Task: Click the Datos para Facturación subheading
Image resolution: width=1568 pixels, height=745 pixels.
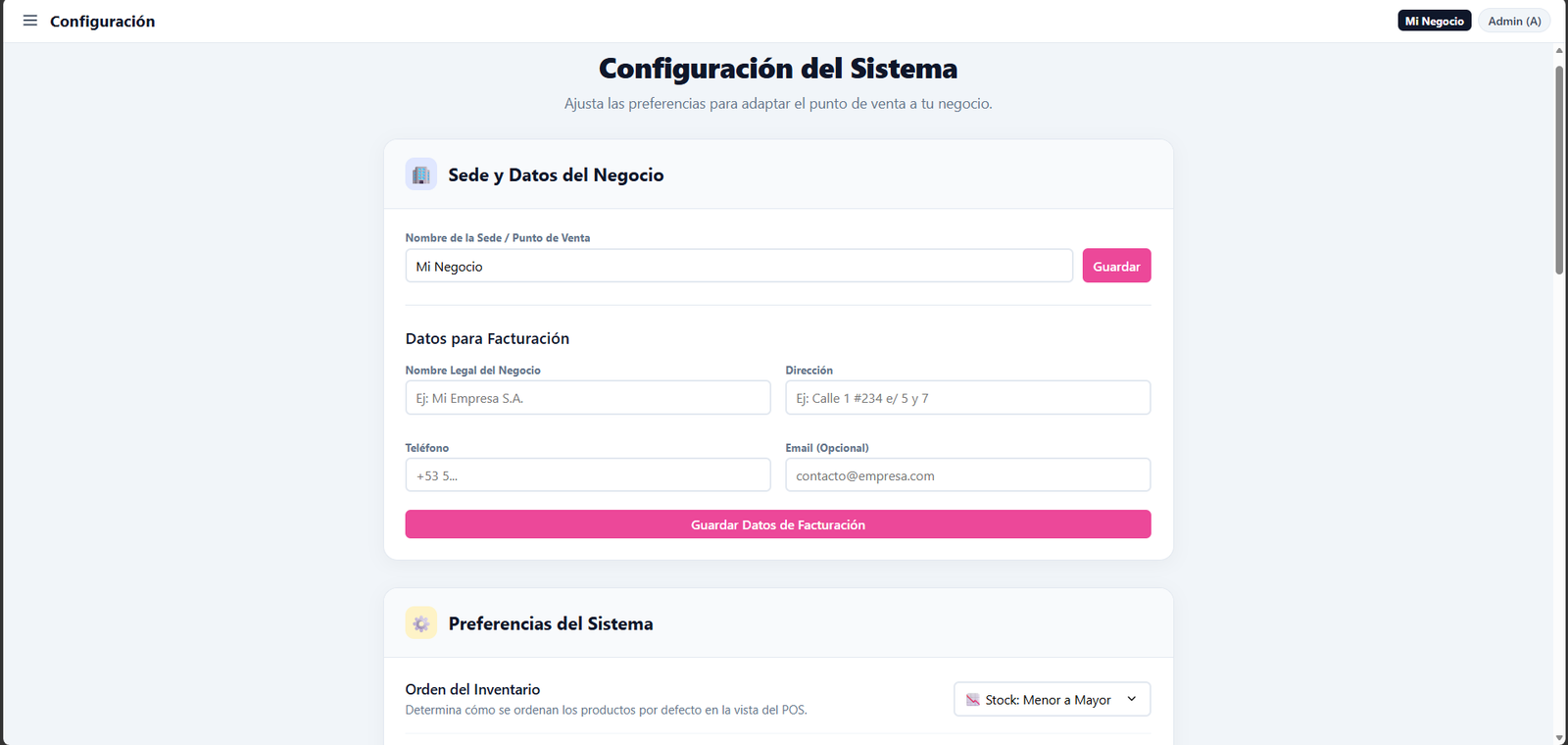Action: (487, 338)
